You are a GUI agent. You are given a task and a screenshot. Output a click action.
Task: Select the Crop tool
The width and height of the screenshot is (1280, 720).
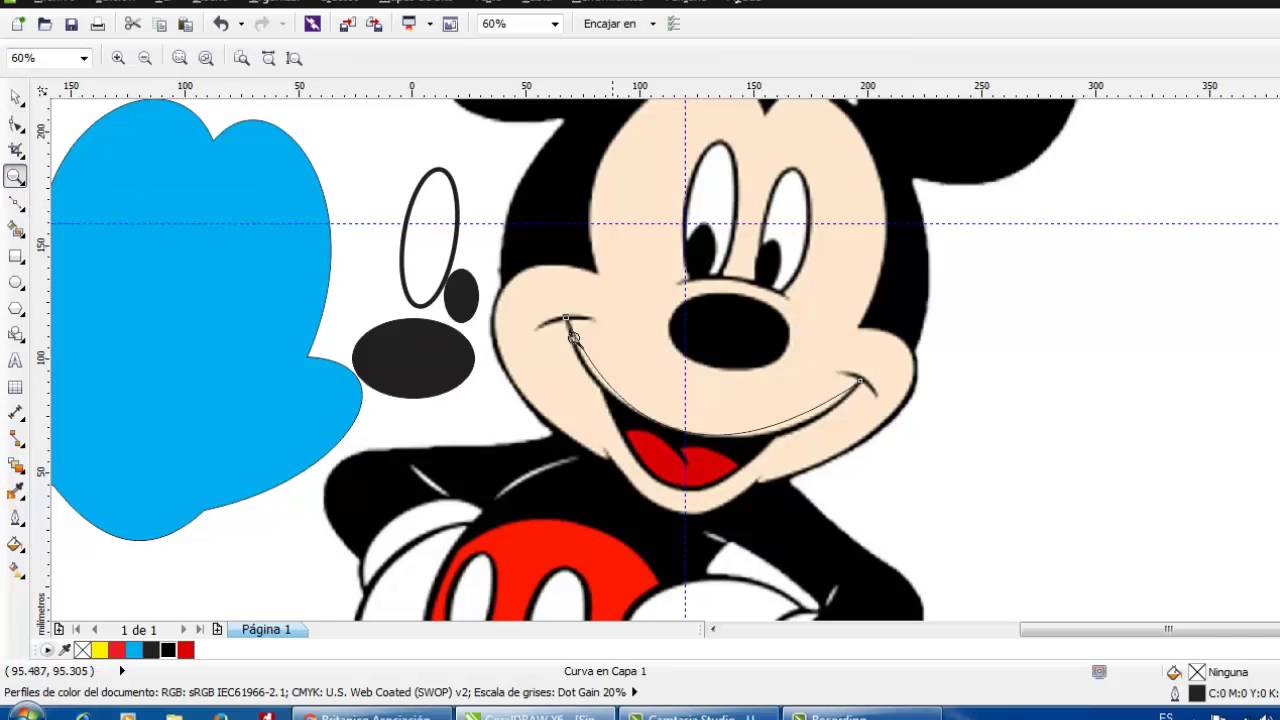[x=16, y=150]
